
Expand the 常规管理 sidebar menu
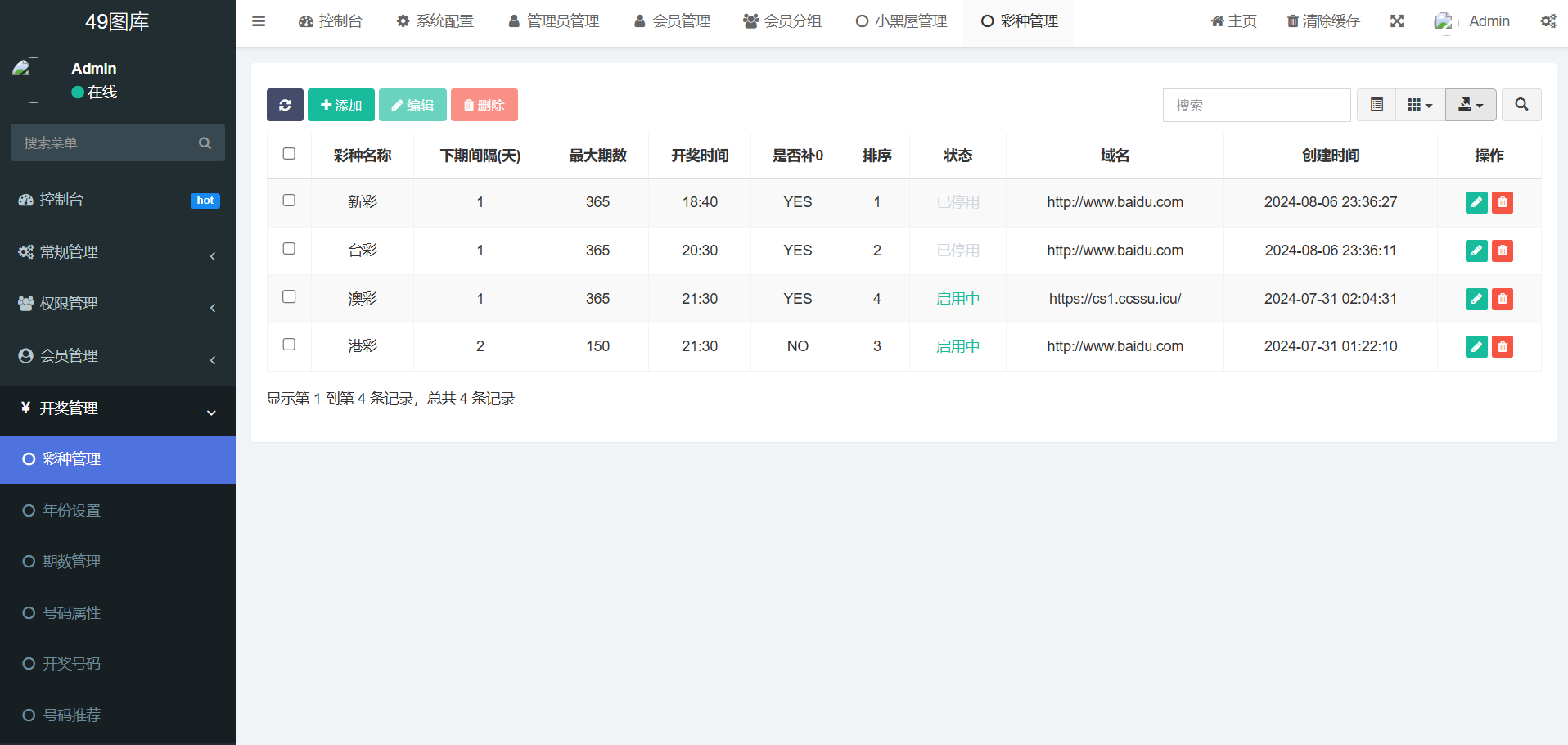point(118,252)
